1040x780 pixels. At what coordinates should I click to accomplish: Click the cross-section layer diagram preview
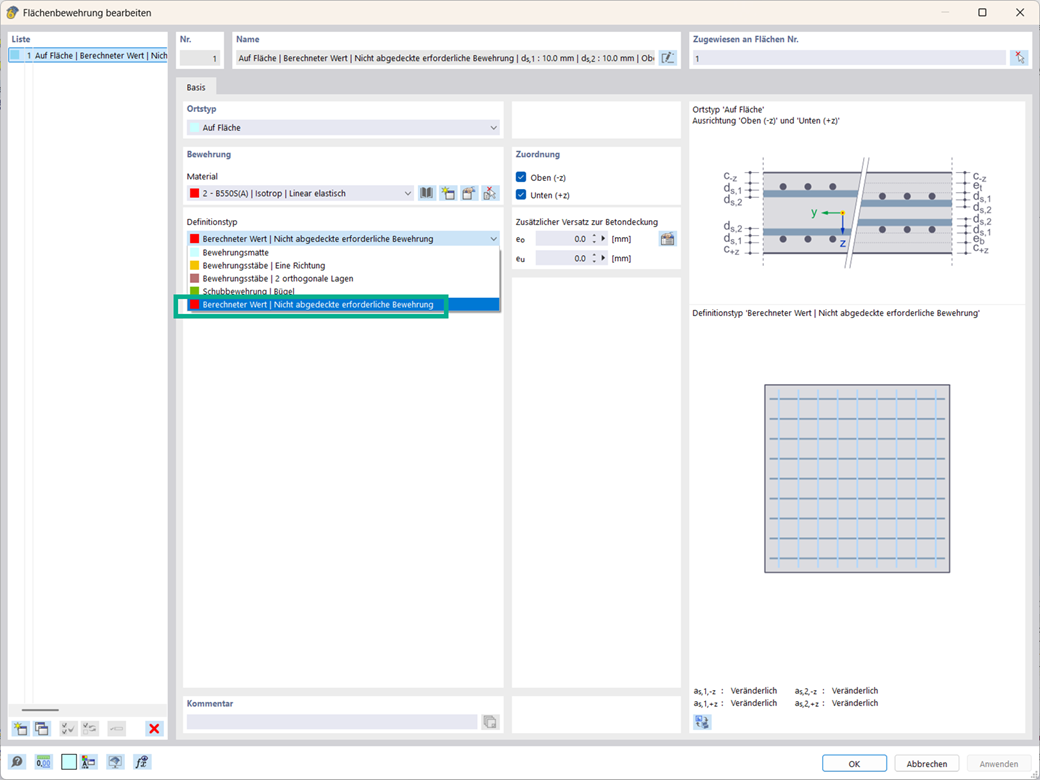(x=857, y=213)
